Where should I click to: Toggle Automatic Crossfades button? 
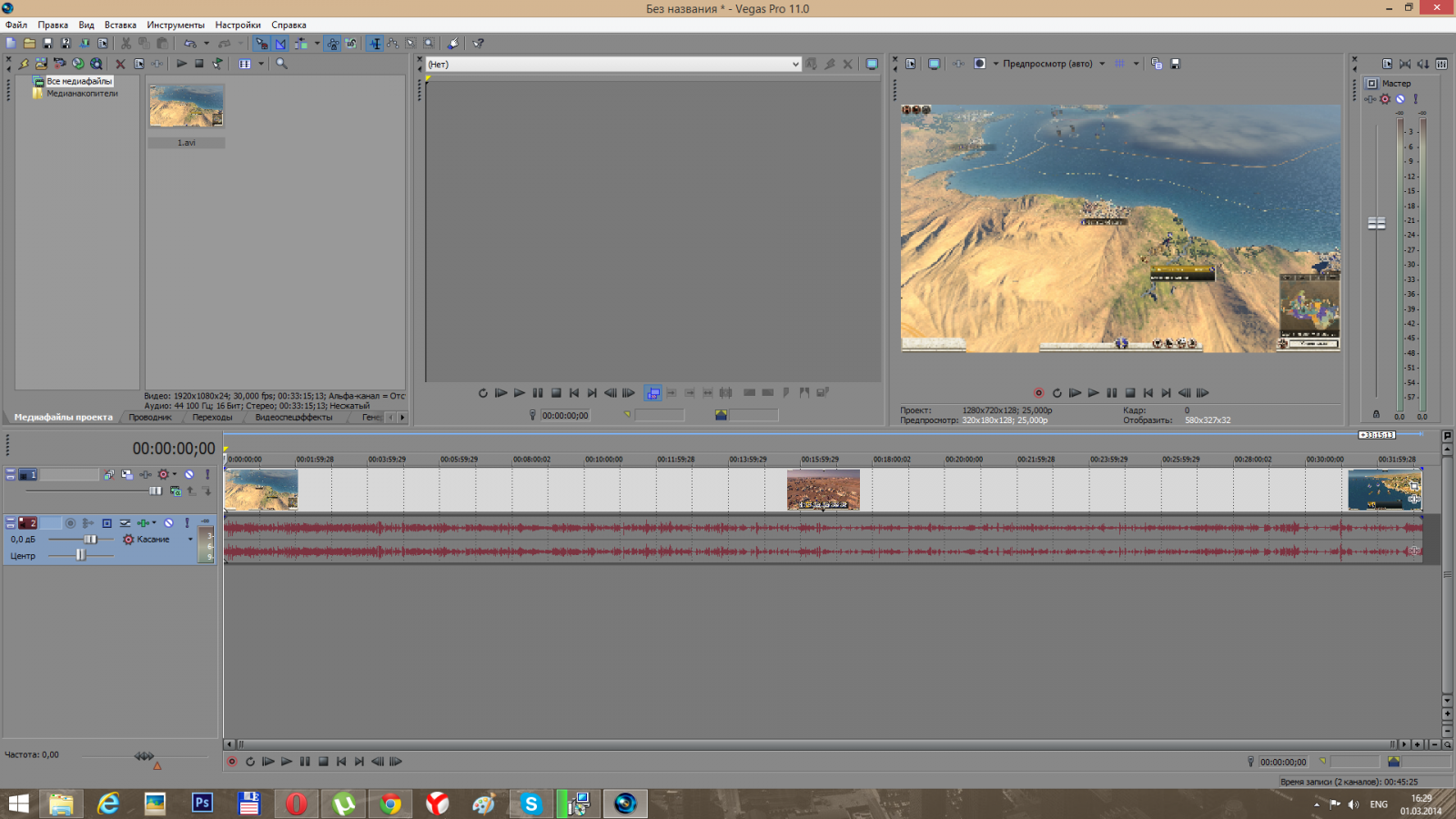280,43
